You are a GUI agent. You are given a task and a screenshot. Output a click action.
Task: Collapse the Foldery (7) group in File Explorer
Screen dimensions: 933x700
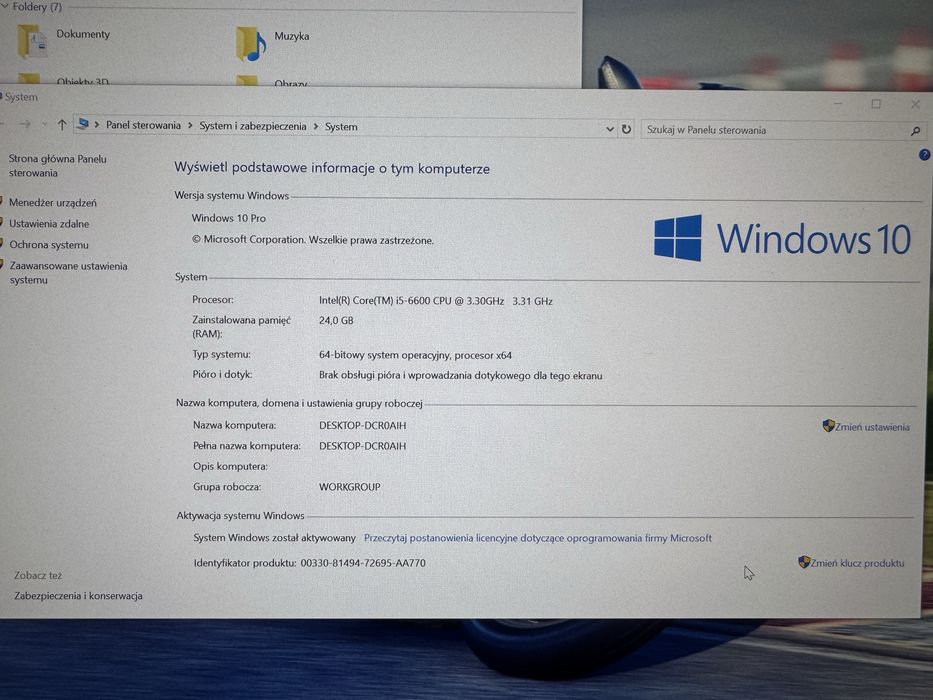(5, 7)
